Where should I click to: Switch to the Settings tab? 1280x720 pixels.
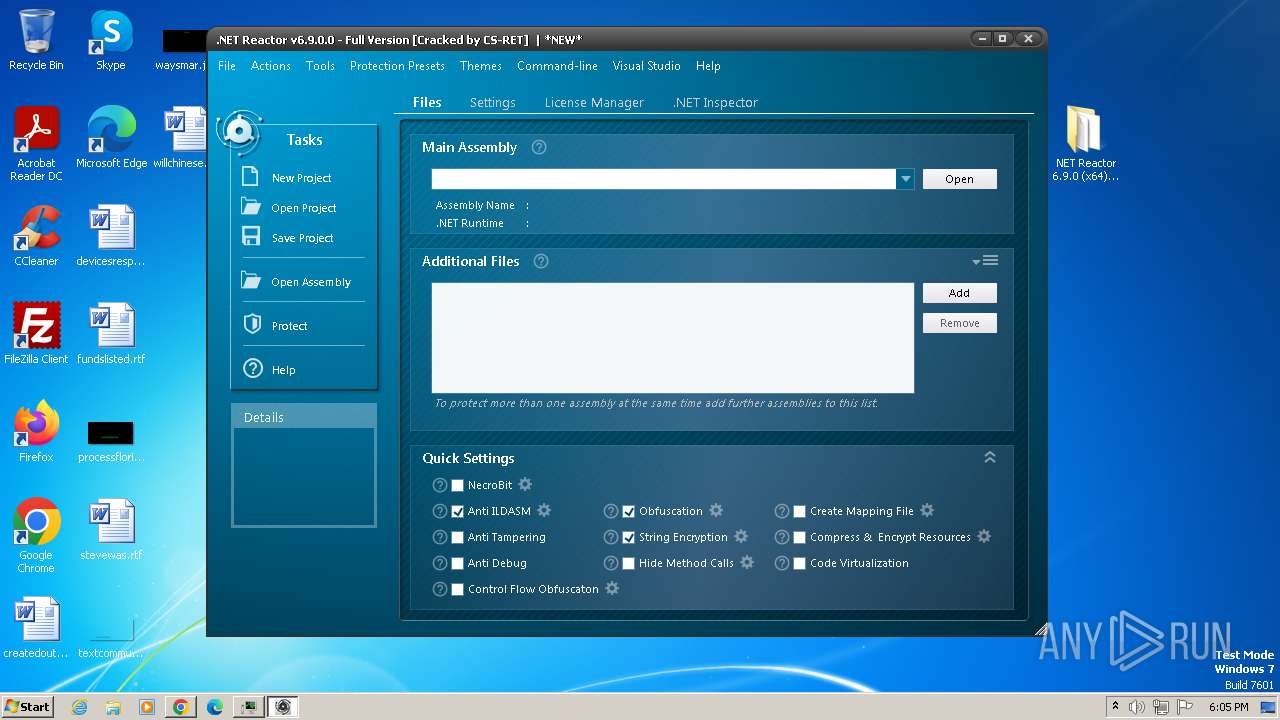click(493, 102)
